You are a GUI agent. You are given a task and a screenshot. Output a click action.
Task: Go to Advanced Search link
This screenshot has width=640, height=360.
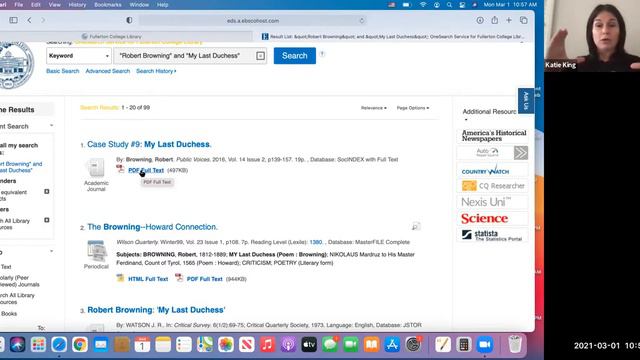tap(108, 71)
